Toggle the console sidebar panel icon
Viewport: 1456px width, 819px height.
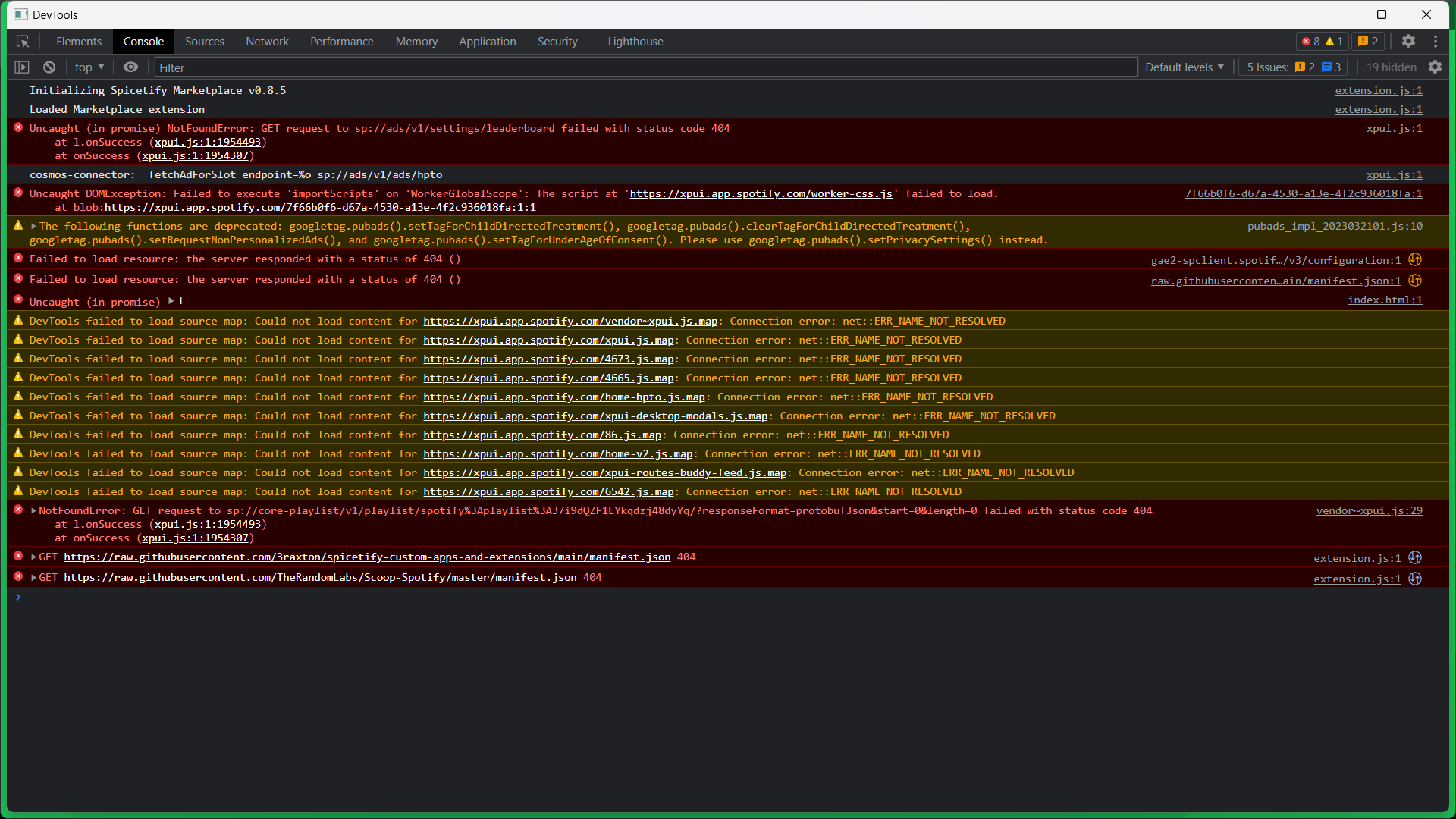(22, 67)
